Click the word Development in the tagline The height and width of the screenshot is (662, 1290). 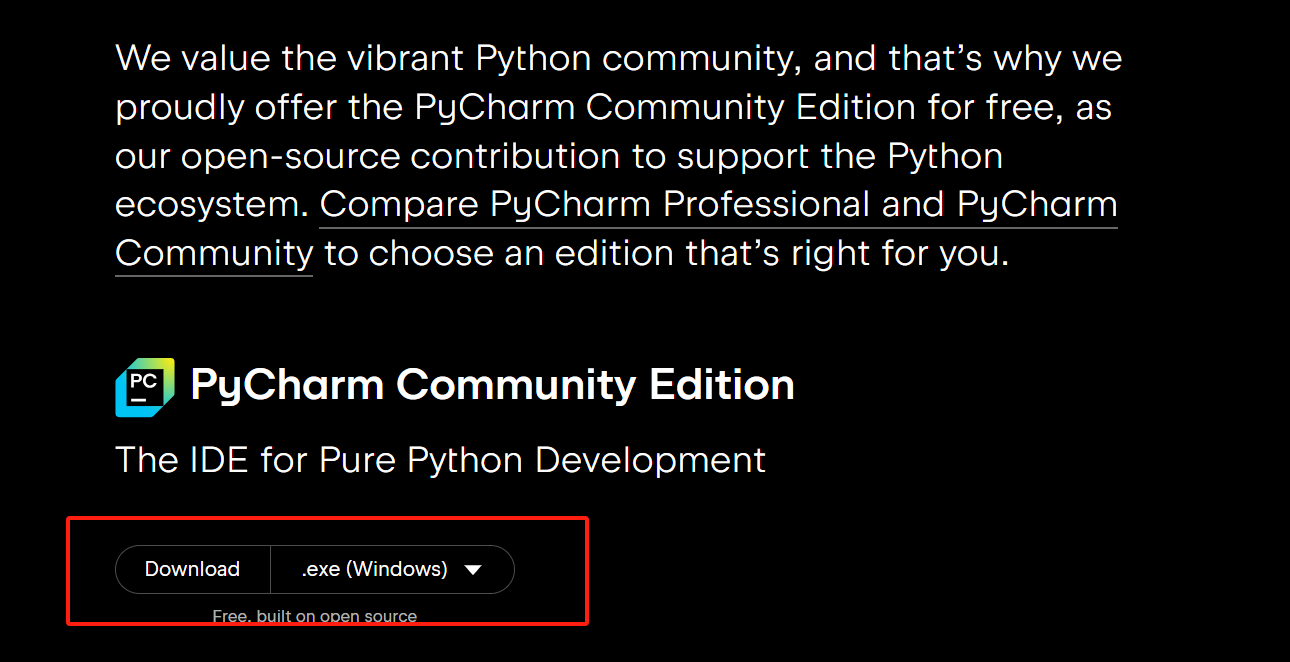(651, 460)
